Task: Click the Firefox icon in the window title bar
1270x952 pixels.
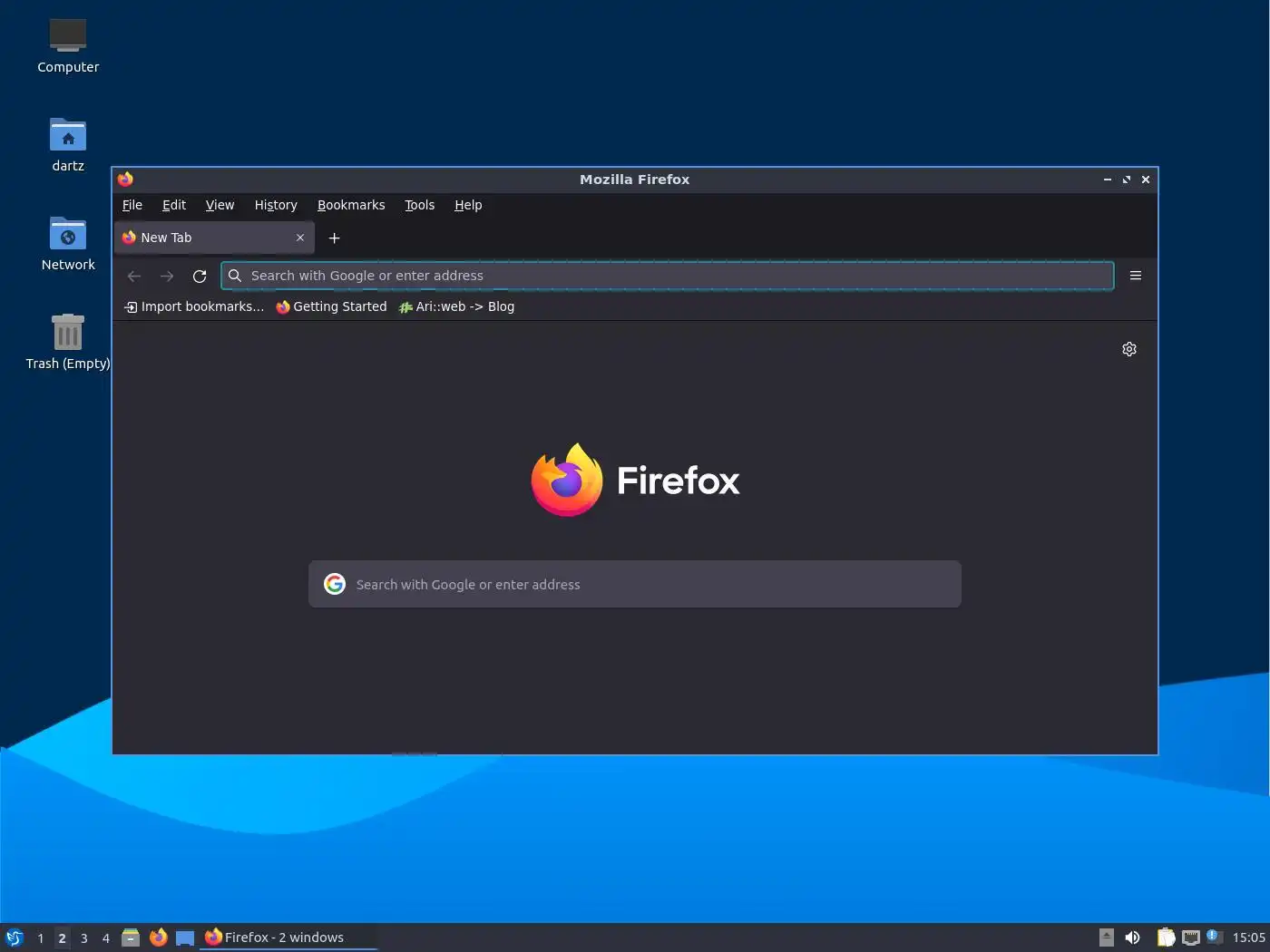Action: tap(125, 179)
